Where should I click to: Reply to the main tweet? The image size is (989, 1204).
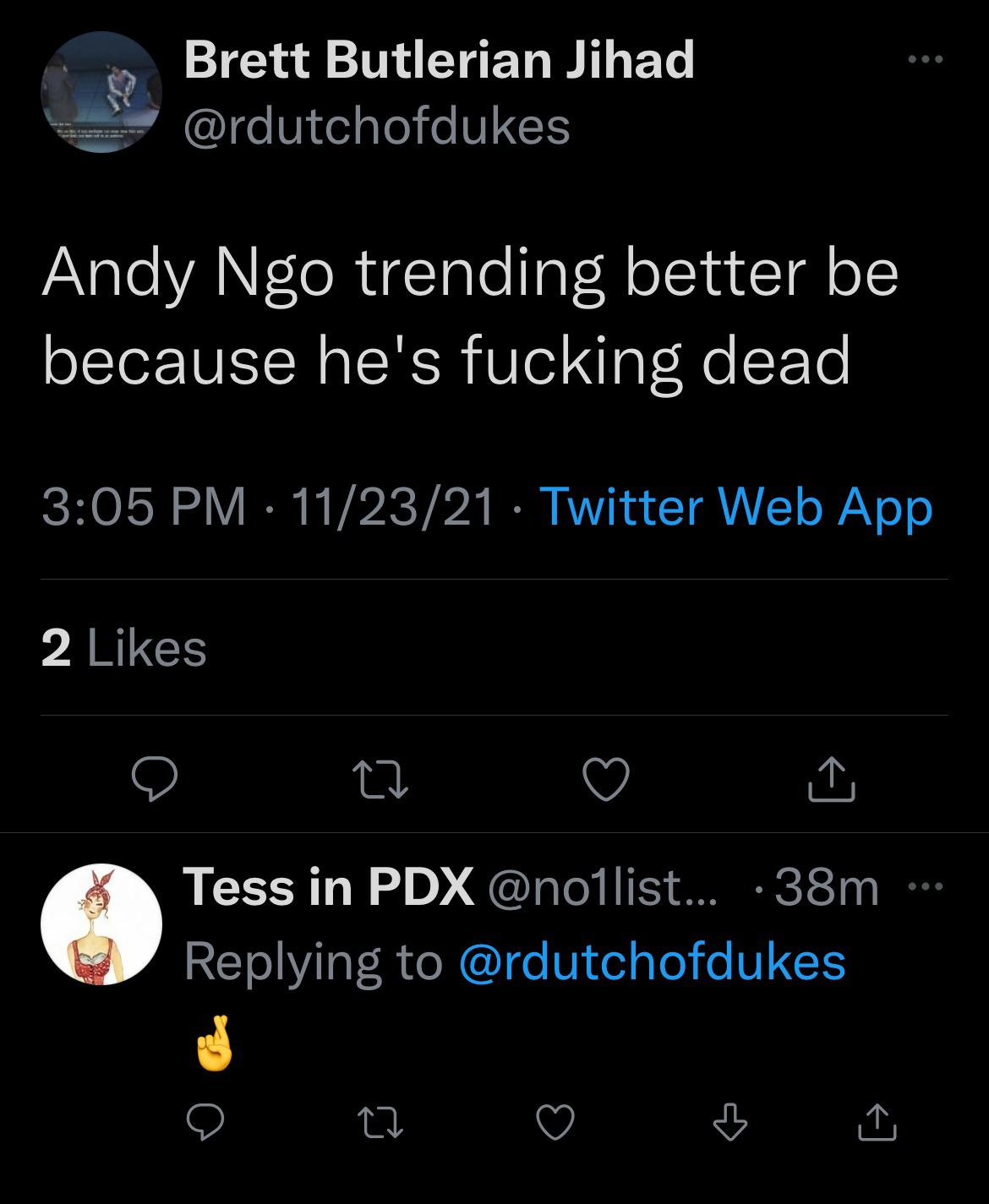pos(154,780)
